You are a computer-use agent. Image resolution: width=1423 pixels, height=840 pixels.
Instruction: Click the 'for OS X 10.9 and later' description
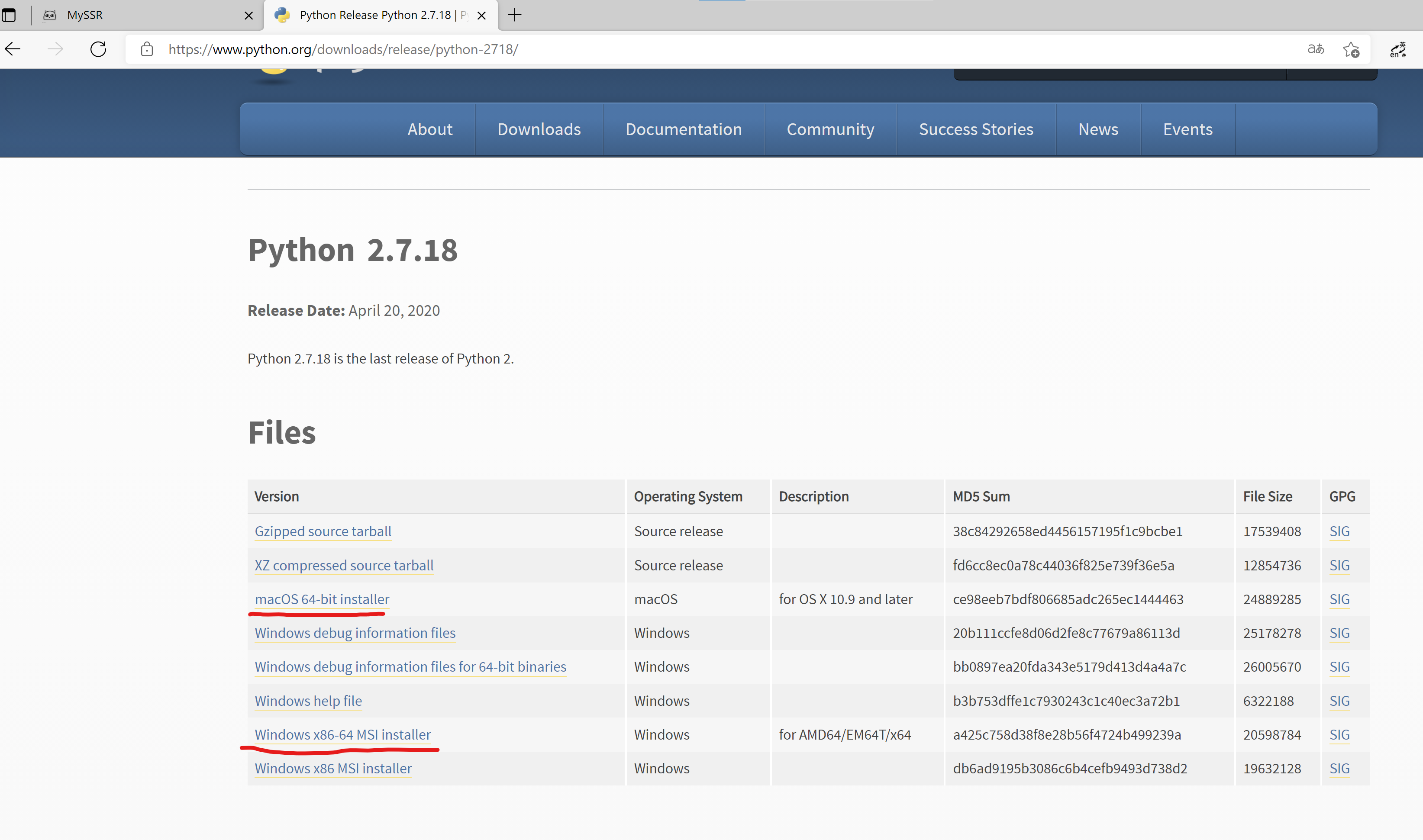845,599
